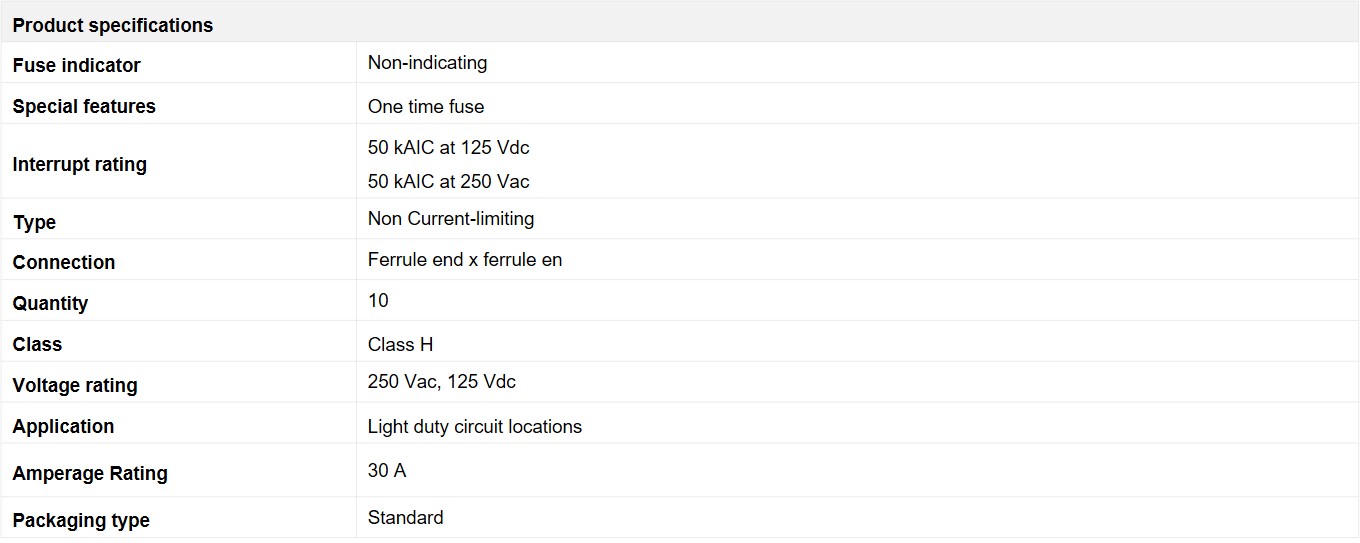Select the Non Current-limiting value

point(451,218)
